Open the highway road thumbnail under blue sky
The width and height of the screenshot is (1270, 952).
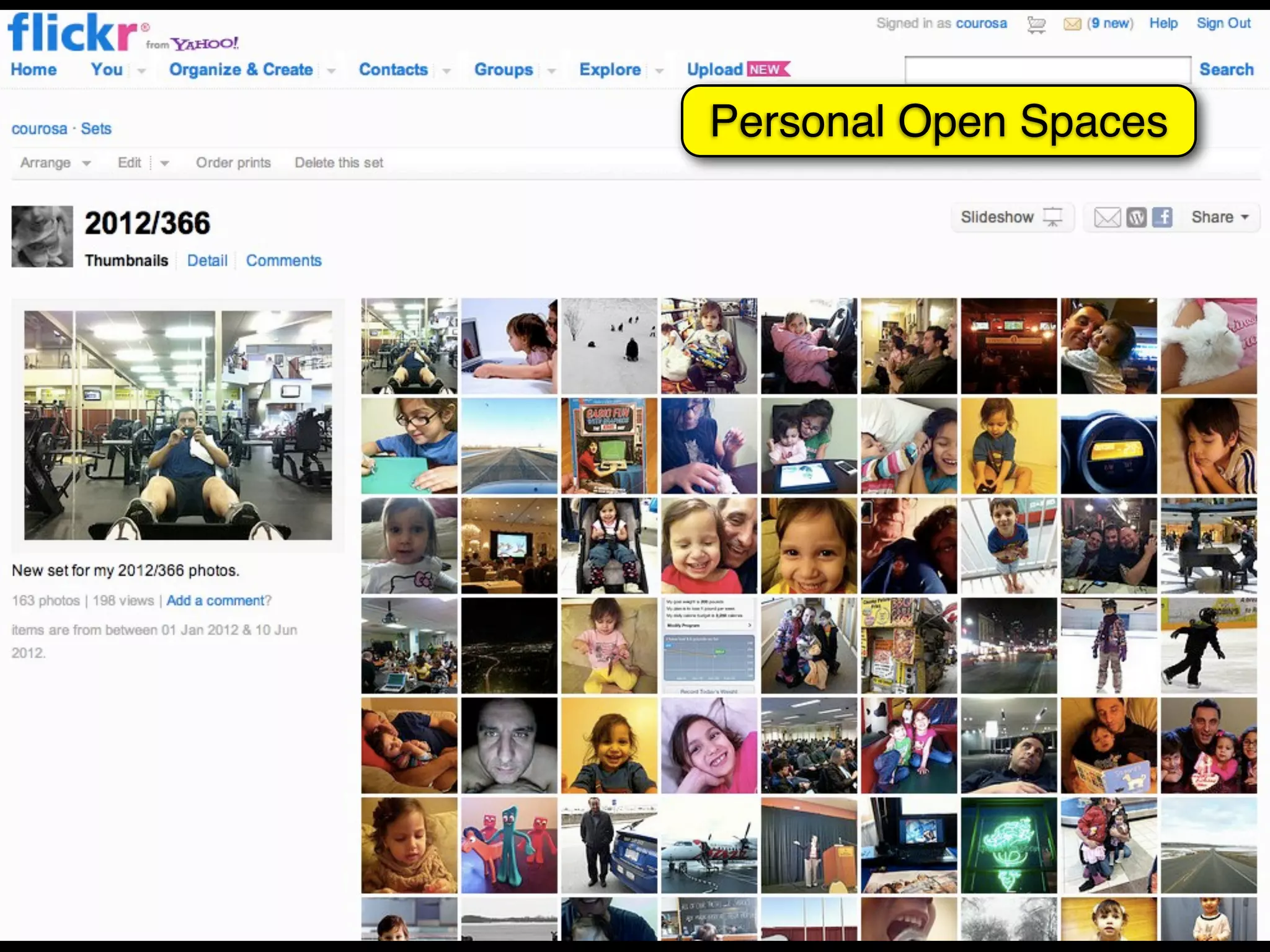[x=509, y=446]
